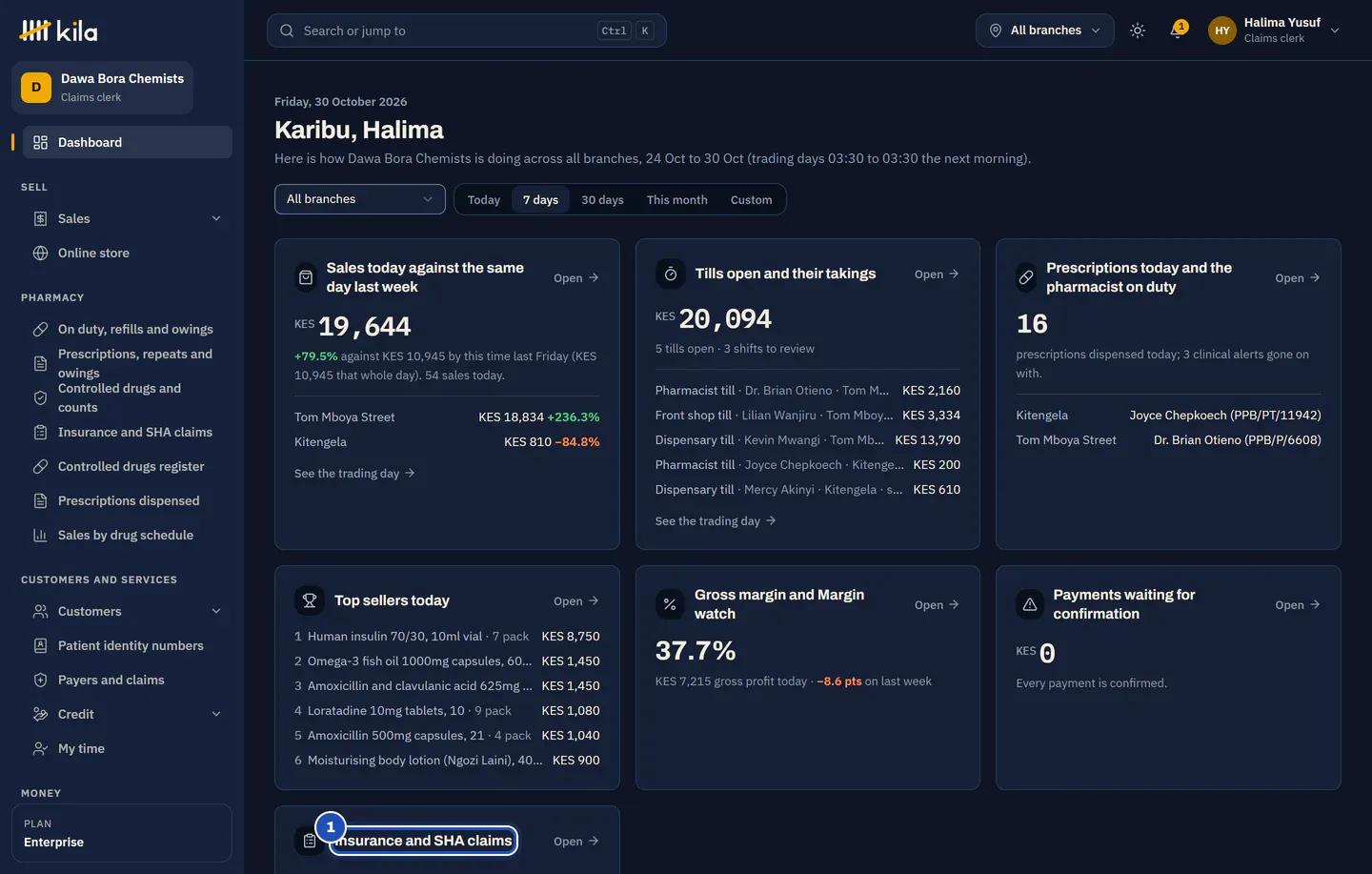This screenshot has height=874, width=1372.
Task: Open the All branches dropdown in top bar
Action: pyautogui.click(x=1045, y=30)
